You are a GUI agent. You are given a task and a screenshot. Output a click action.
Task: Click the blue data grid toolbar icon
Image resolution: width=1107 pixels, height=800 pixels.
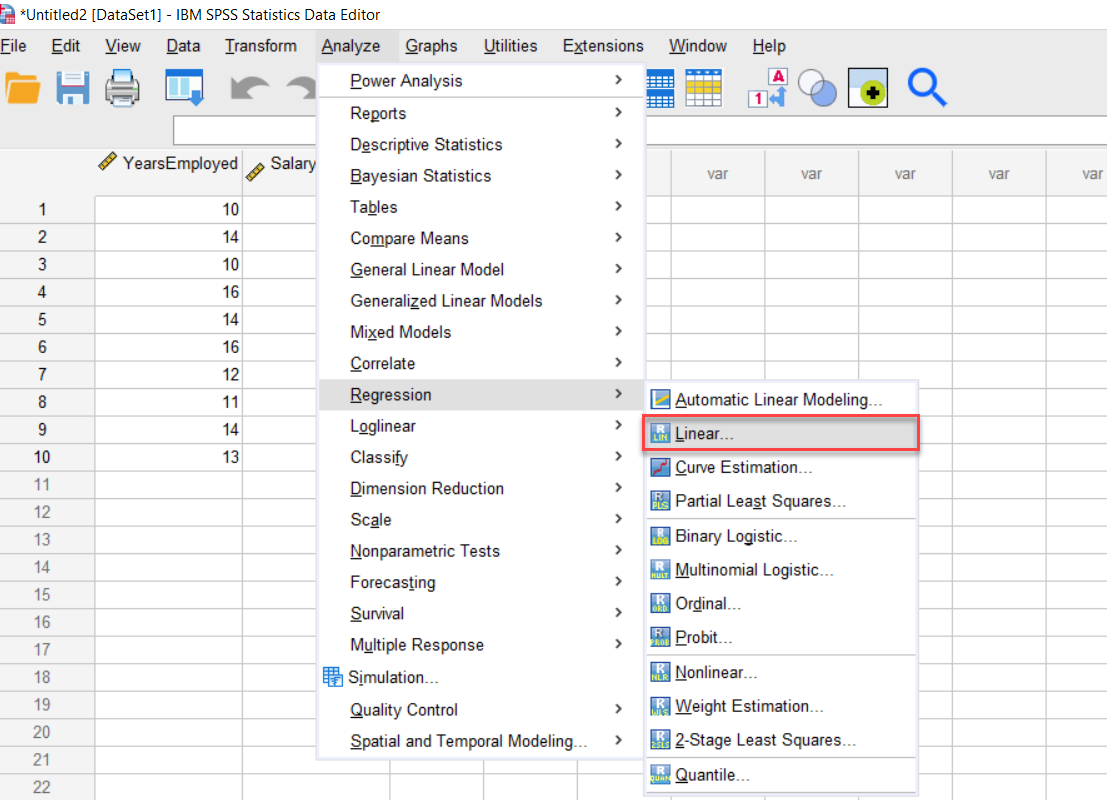pyautogui.click(x=660, y=88)
